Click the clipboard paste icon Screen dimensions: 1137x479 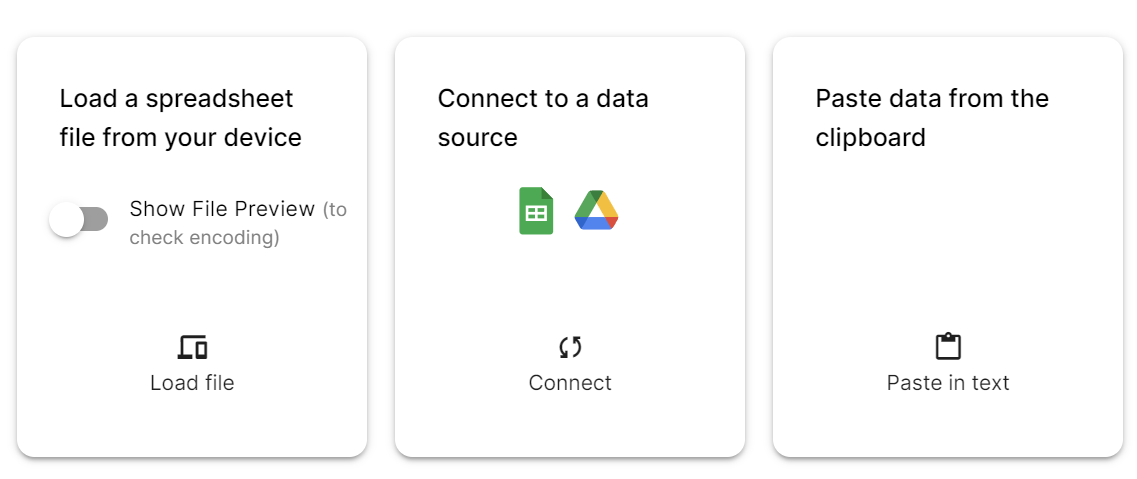[x=948, y=347]
